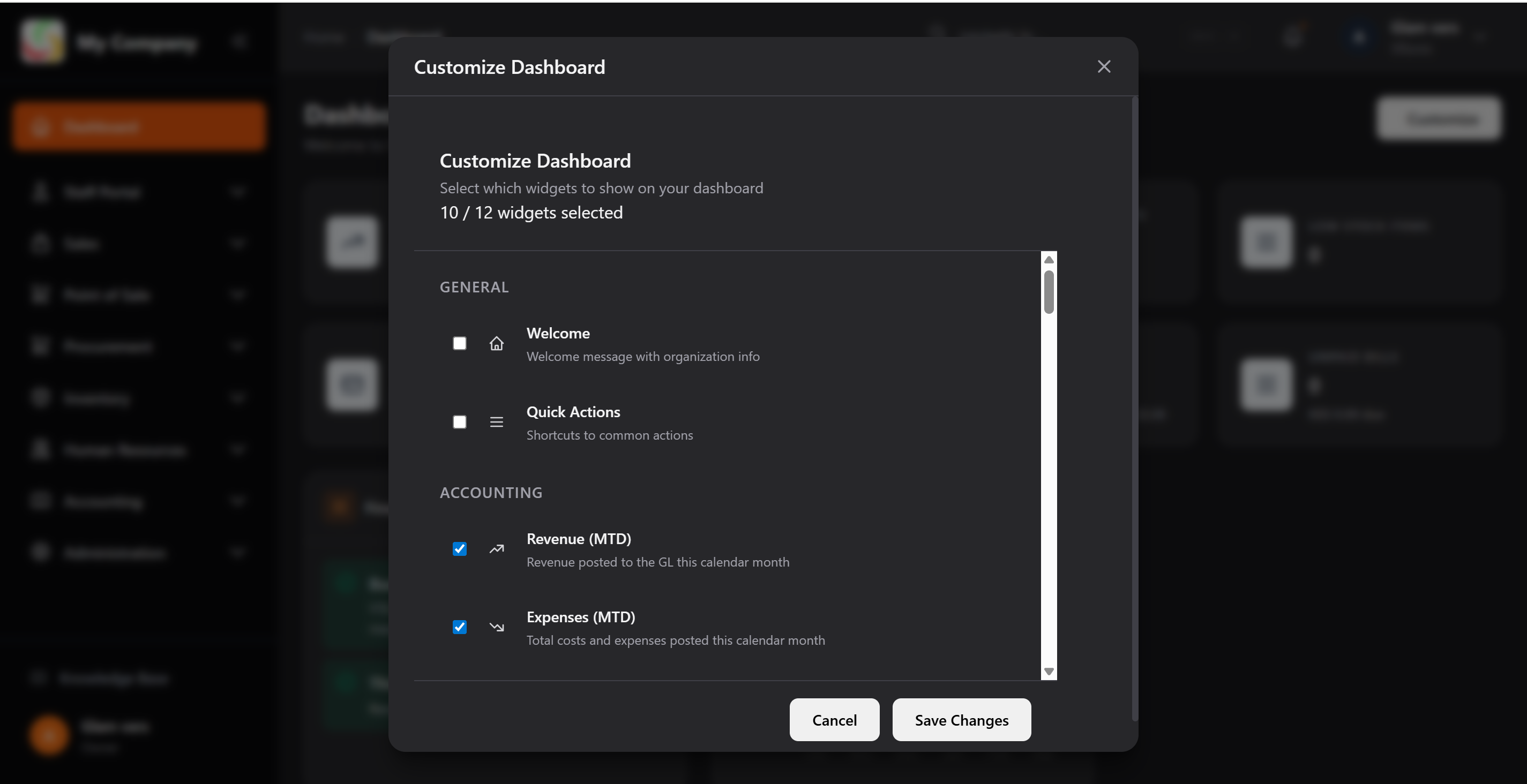Enable the Quick Actions checkbox

pyautogui.click(x=459, y=422)
